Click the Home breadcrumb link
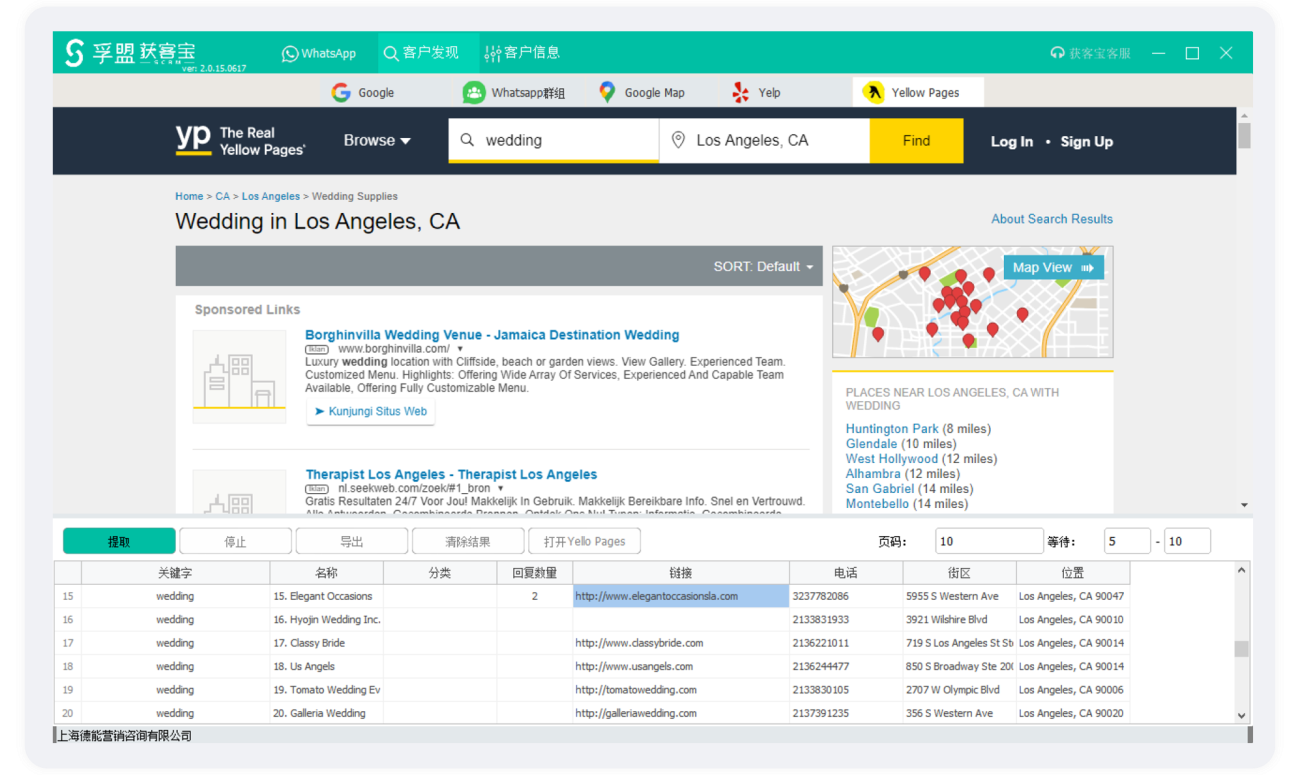This screenshot has width=1300, height=775. (189, 196)
